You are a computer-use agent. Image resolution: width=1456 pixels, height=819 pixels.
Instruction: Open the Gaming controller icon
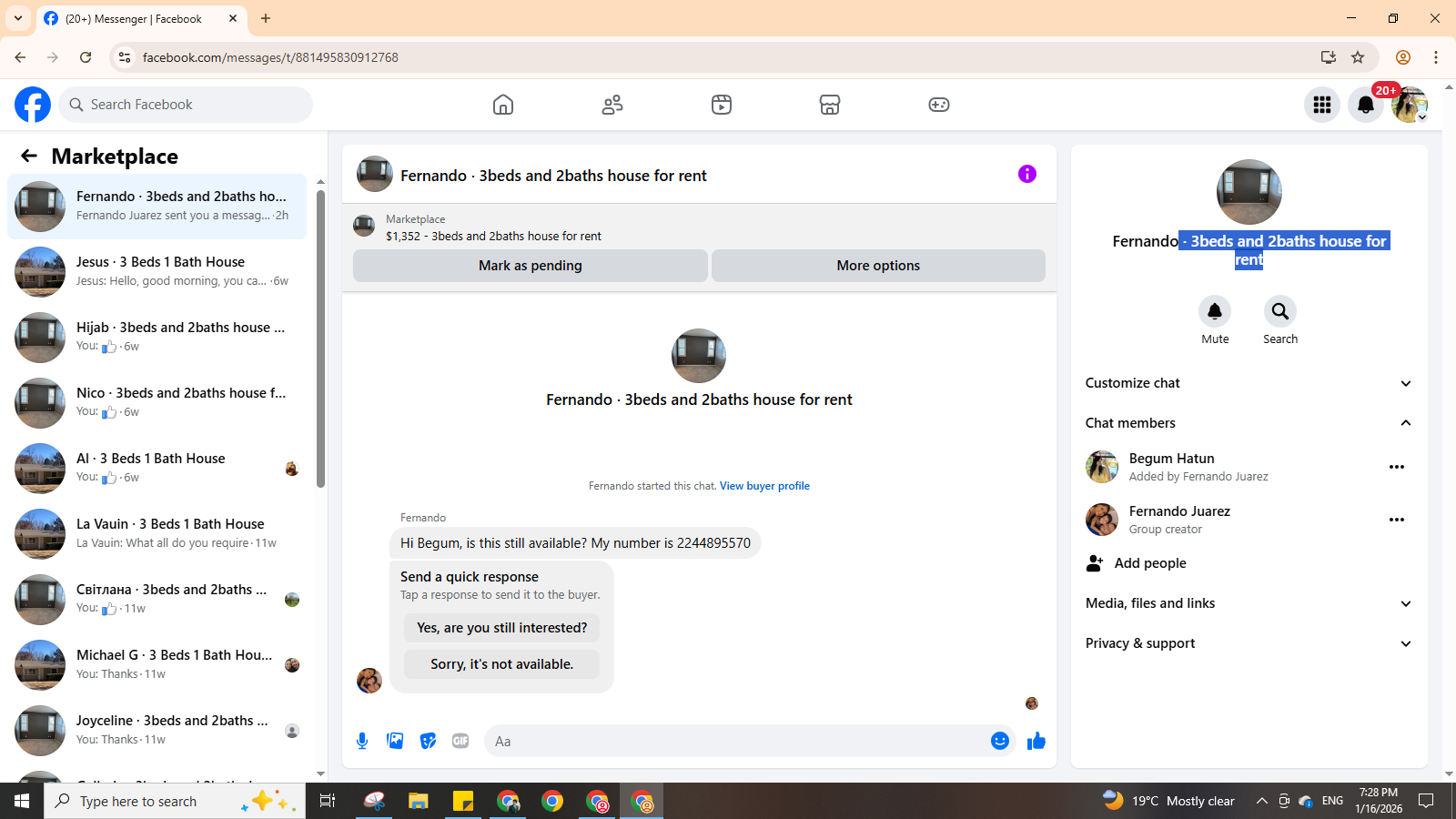(x=939, y=105)
